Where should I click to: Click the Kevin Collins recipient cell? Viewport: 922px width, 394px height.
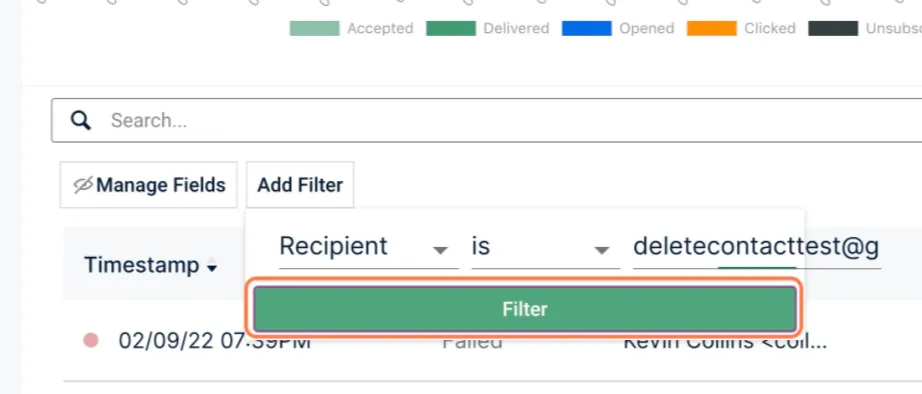pos(725,341)
